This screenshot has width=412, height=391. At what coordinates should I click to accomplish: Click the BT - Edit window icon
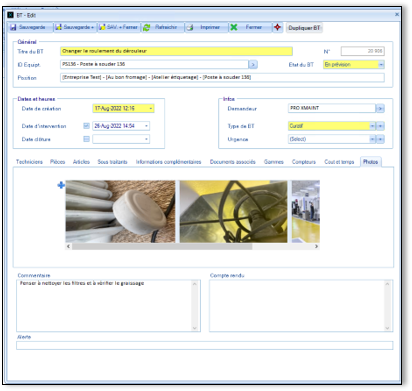click(11, 15)
